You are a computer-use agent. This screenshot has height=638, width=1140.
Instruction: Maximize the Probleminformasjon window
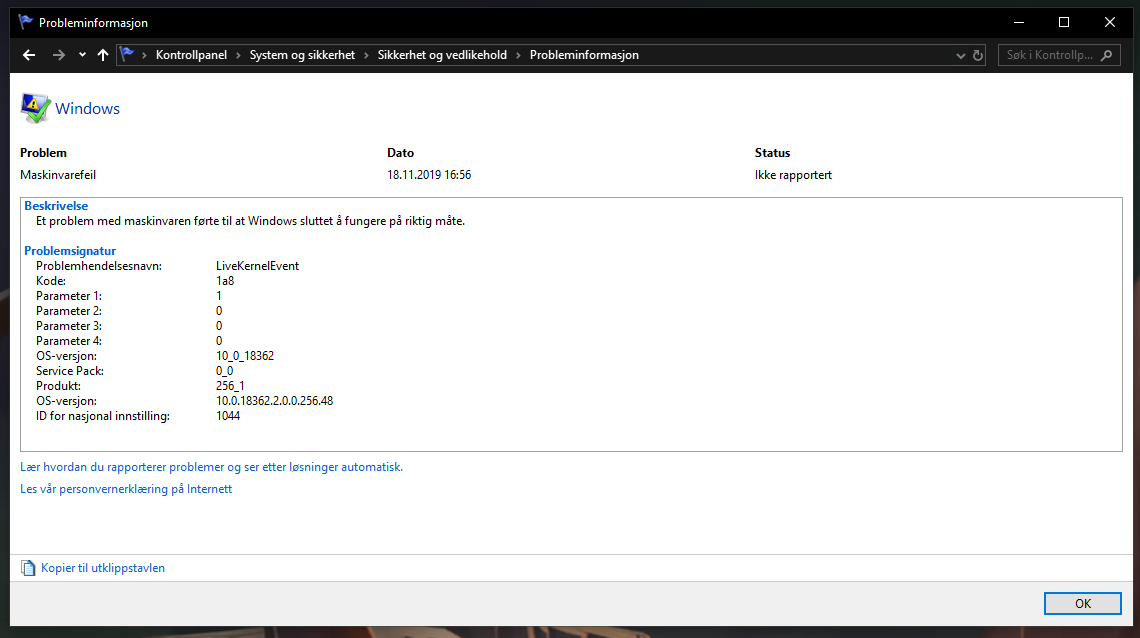click(x=1064, y=23)
